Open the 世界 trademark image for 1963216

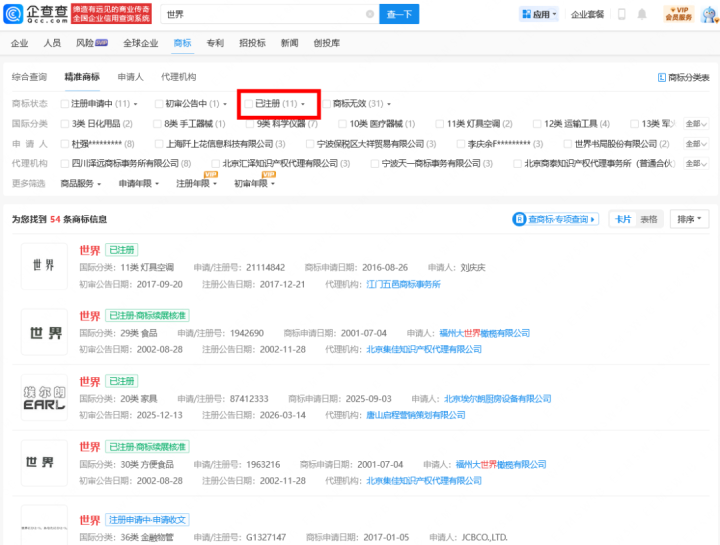tap(44, 463)
